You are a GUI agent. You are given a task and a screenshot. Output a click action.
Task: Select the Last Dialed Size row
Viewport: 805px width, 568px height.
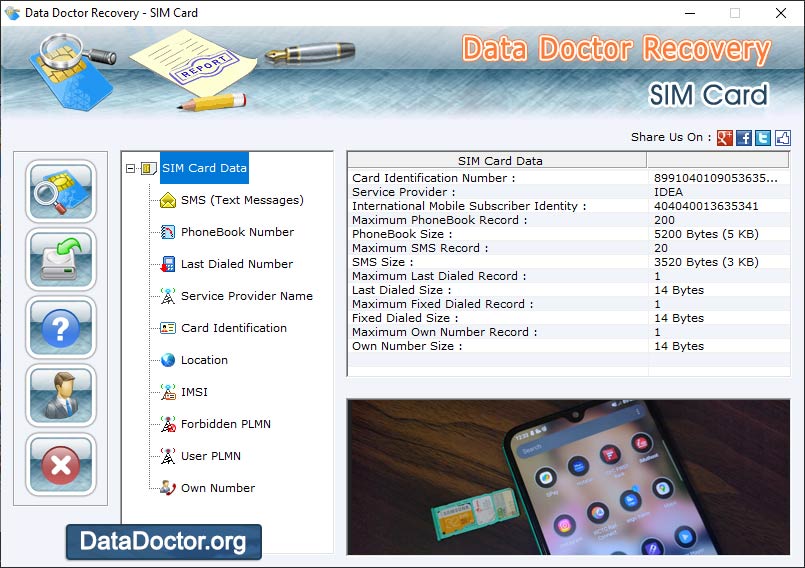[x=568, y=290]
